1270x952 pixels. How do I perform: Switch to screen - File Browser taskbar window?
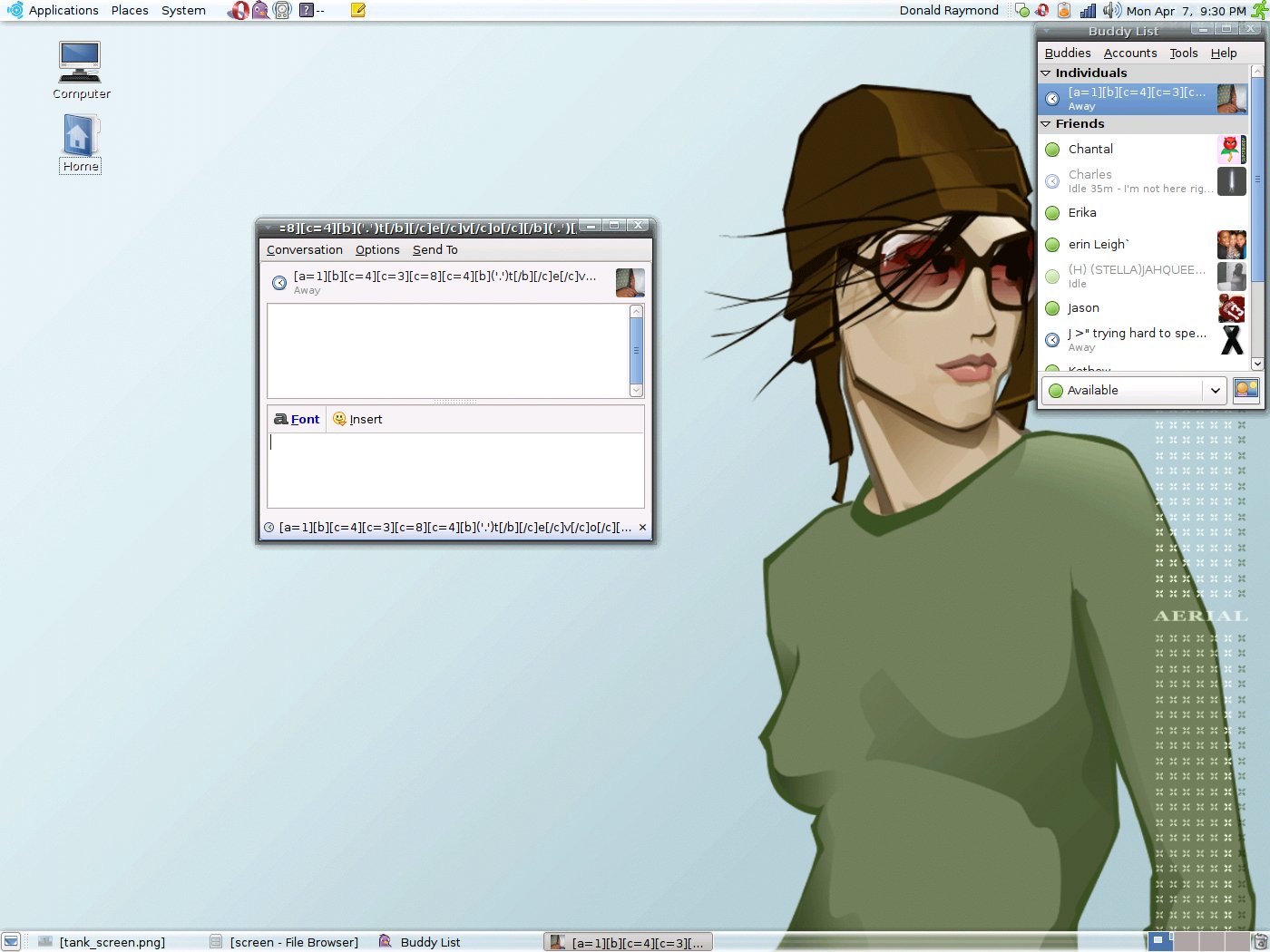[x=285, y=942]
